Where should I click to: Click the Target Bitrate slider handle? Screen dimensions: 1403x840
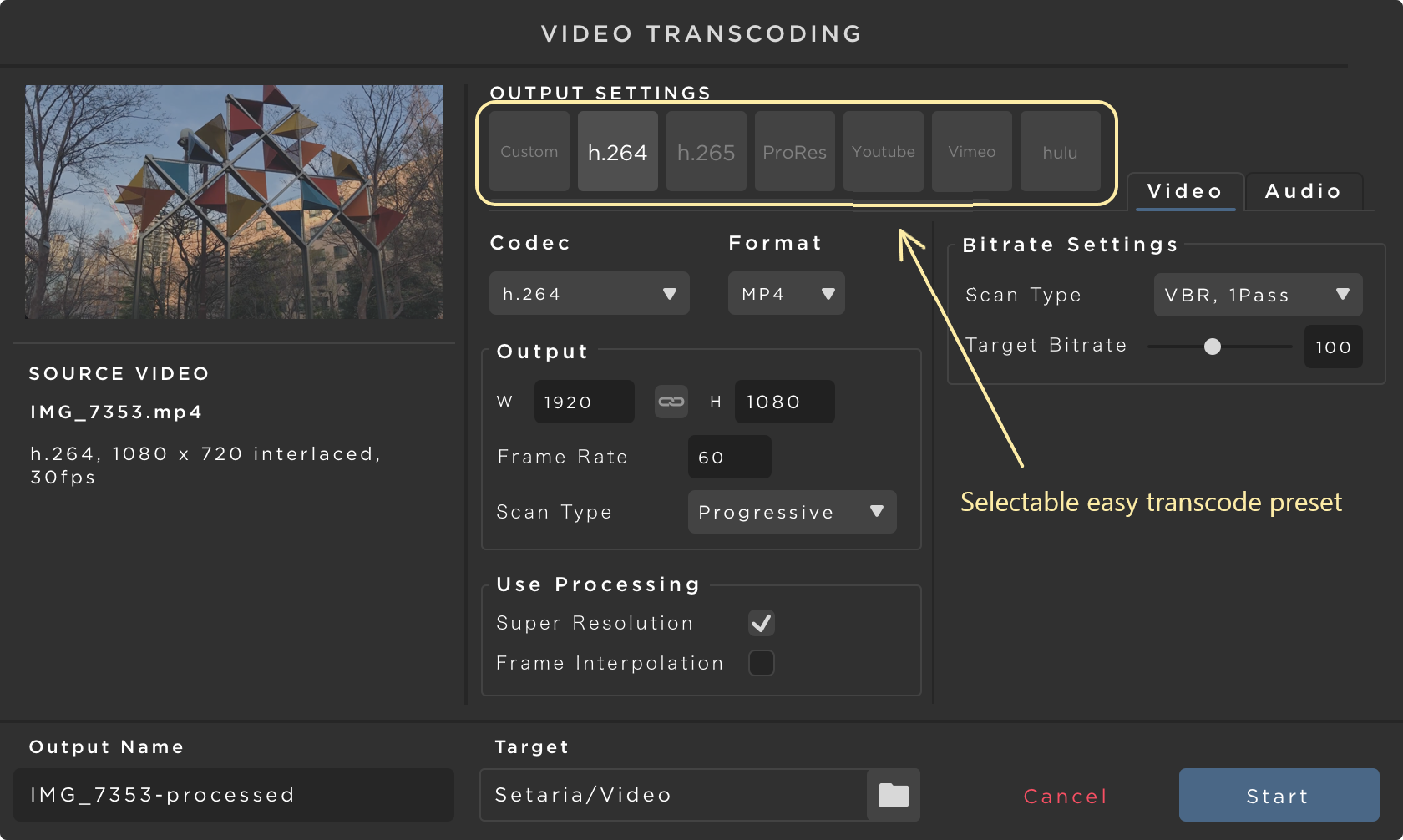click(1213, 347)
